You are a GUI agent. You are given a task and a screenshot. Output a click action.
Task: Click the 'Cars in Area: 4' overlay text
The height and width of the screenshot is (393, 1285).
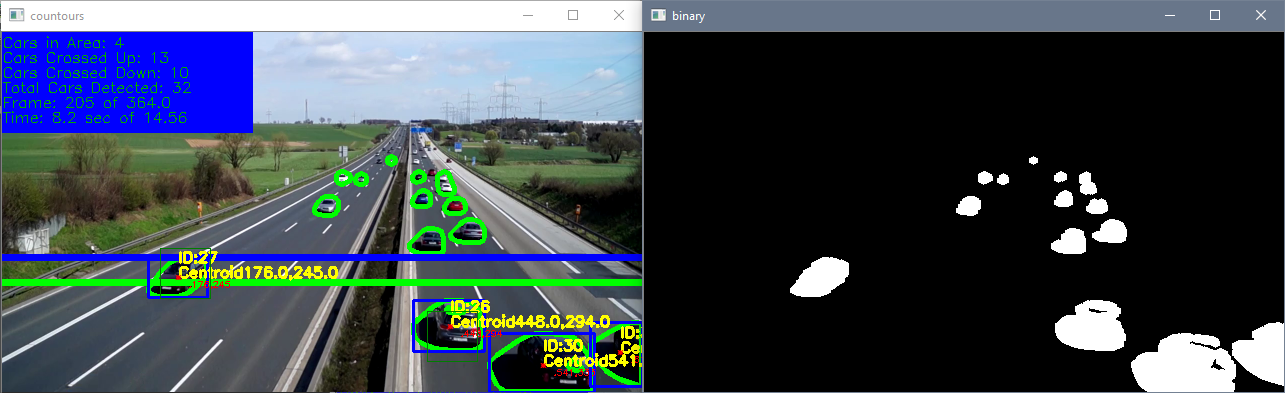[64, 43]
